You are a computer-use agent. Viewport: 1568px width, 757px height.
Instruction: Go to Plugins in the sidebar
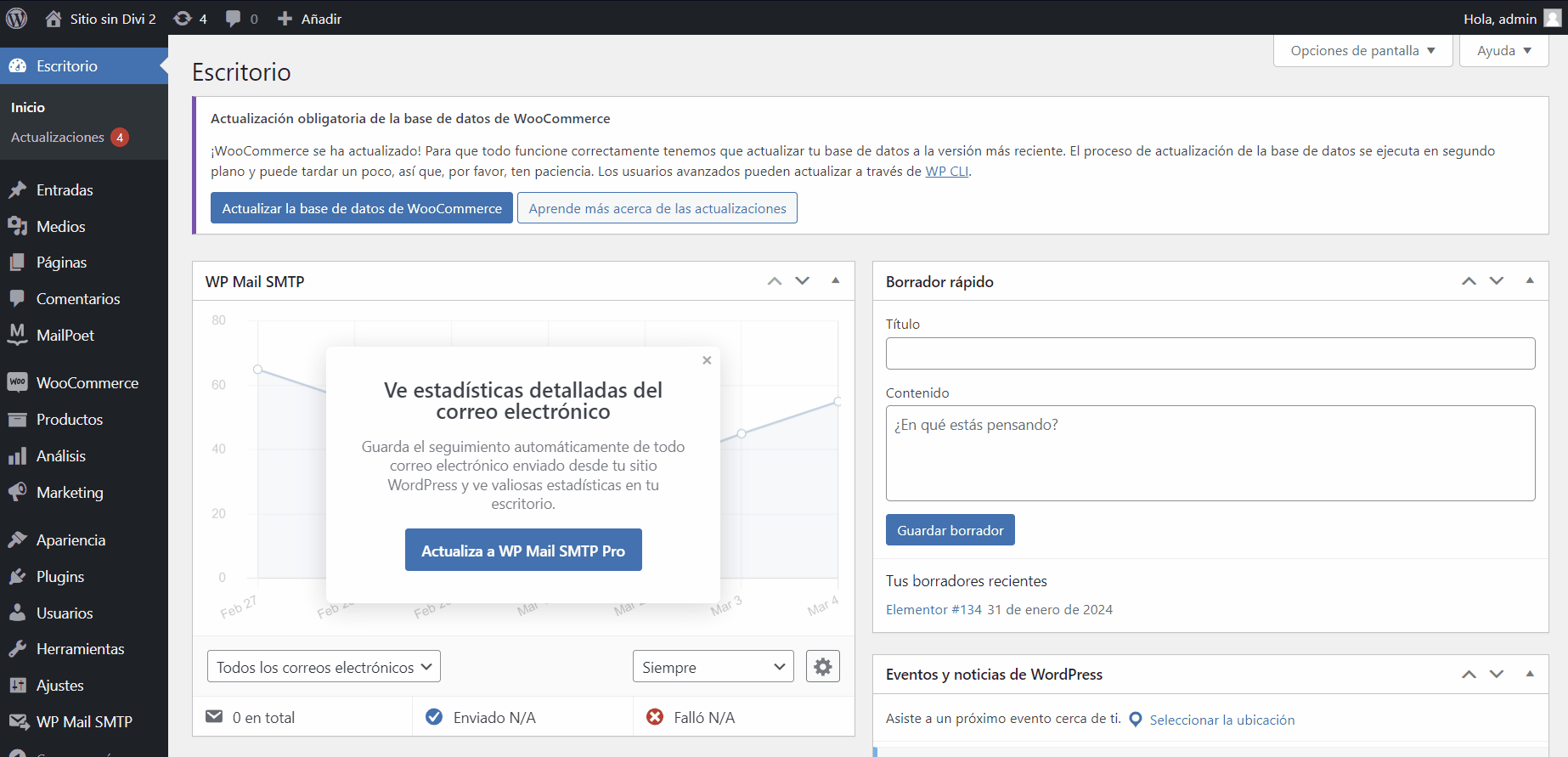[x=59, y=577]
